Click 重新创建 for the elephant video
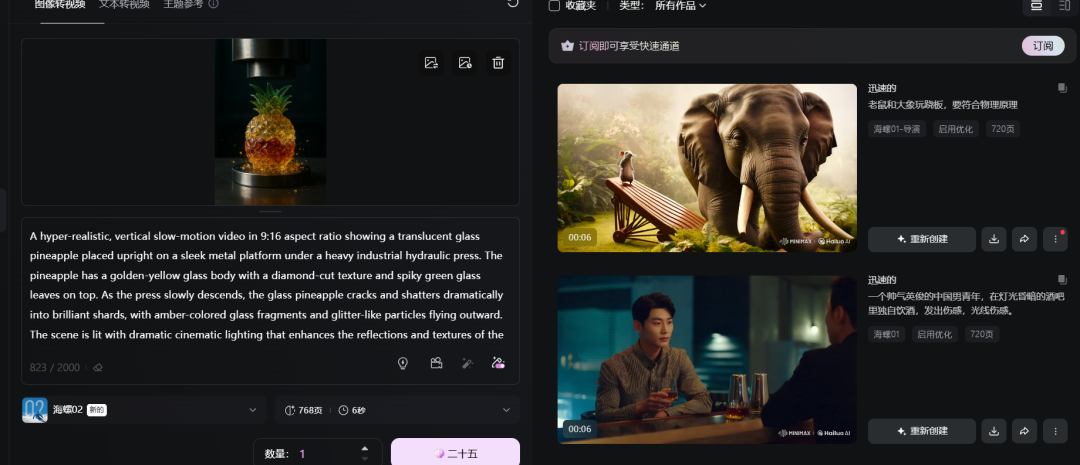1080x465 pixels. coord(922,239)
